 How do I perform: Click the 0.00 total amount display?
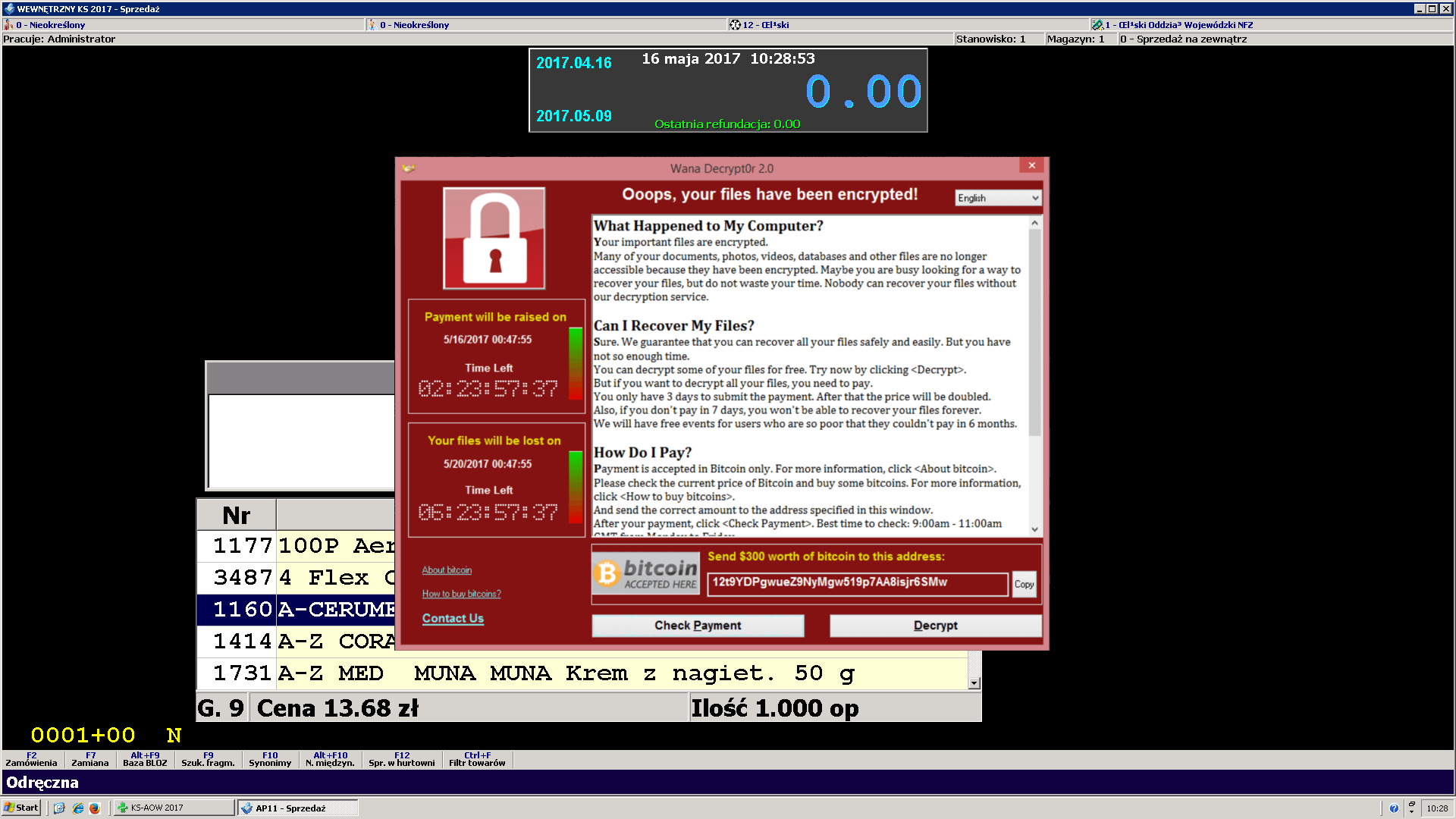click(x=863, y=92)
